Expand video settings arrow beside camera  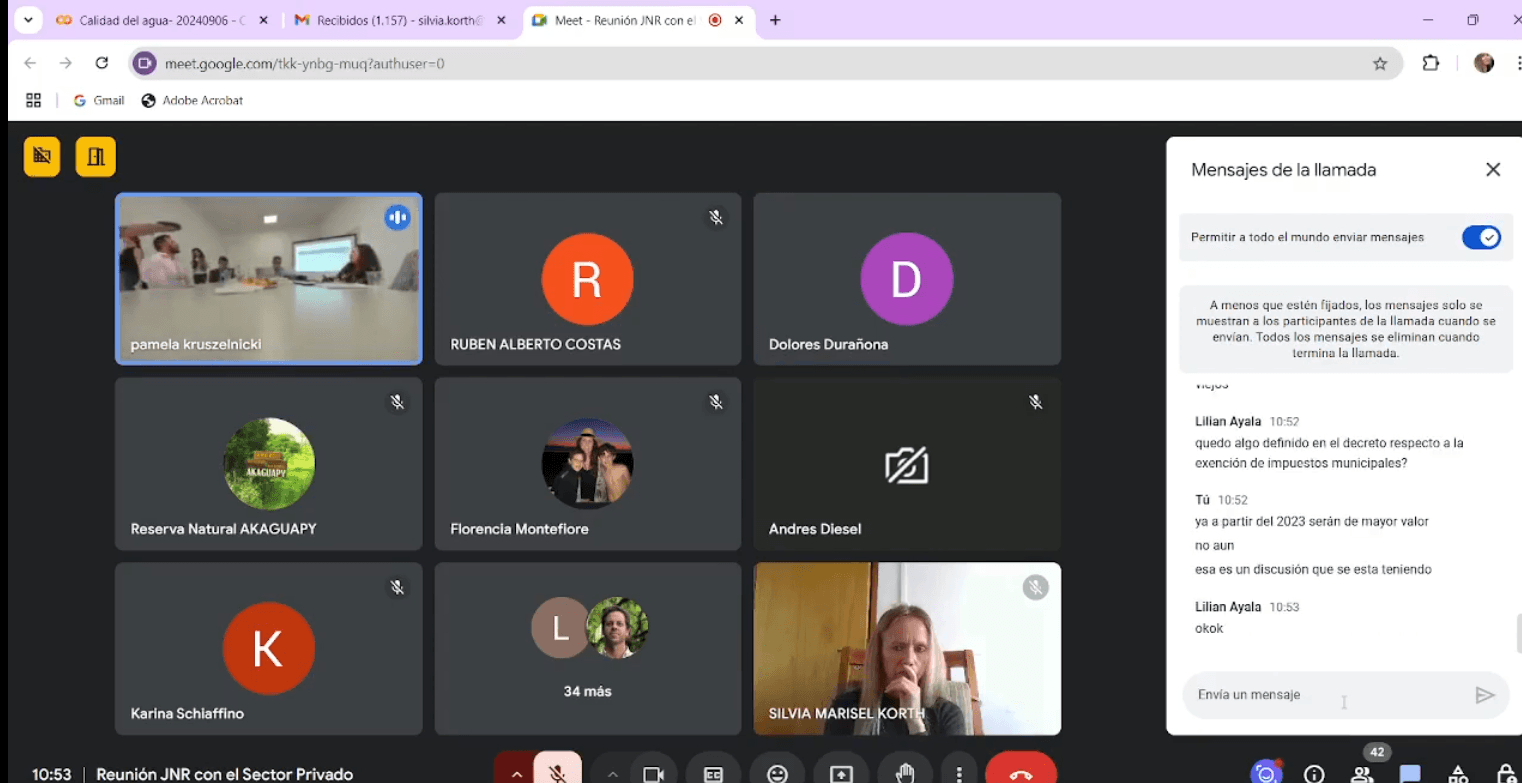[x=612, y=773]
